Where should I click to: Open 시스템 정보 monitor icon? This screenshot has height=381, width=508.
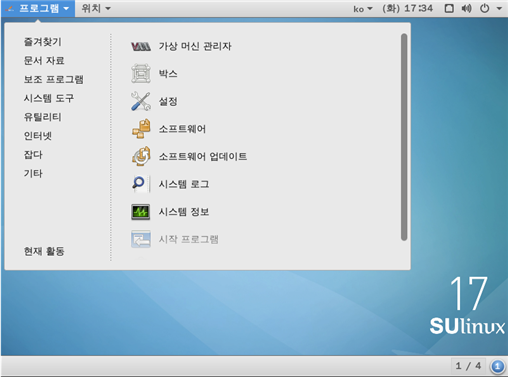coord(141,212)
